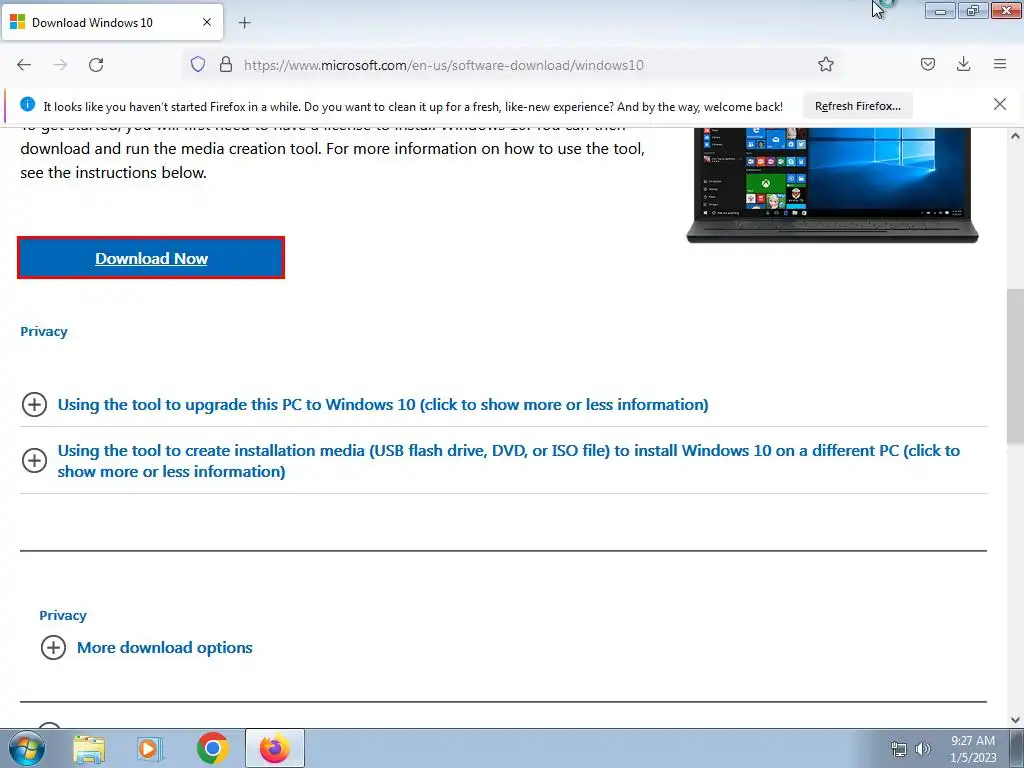The image size is (1024, 768).
Task: Click the Firefox taskbar icon
Action: (x=275, y=748)
